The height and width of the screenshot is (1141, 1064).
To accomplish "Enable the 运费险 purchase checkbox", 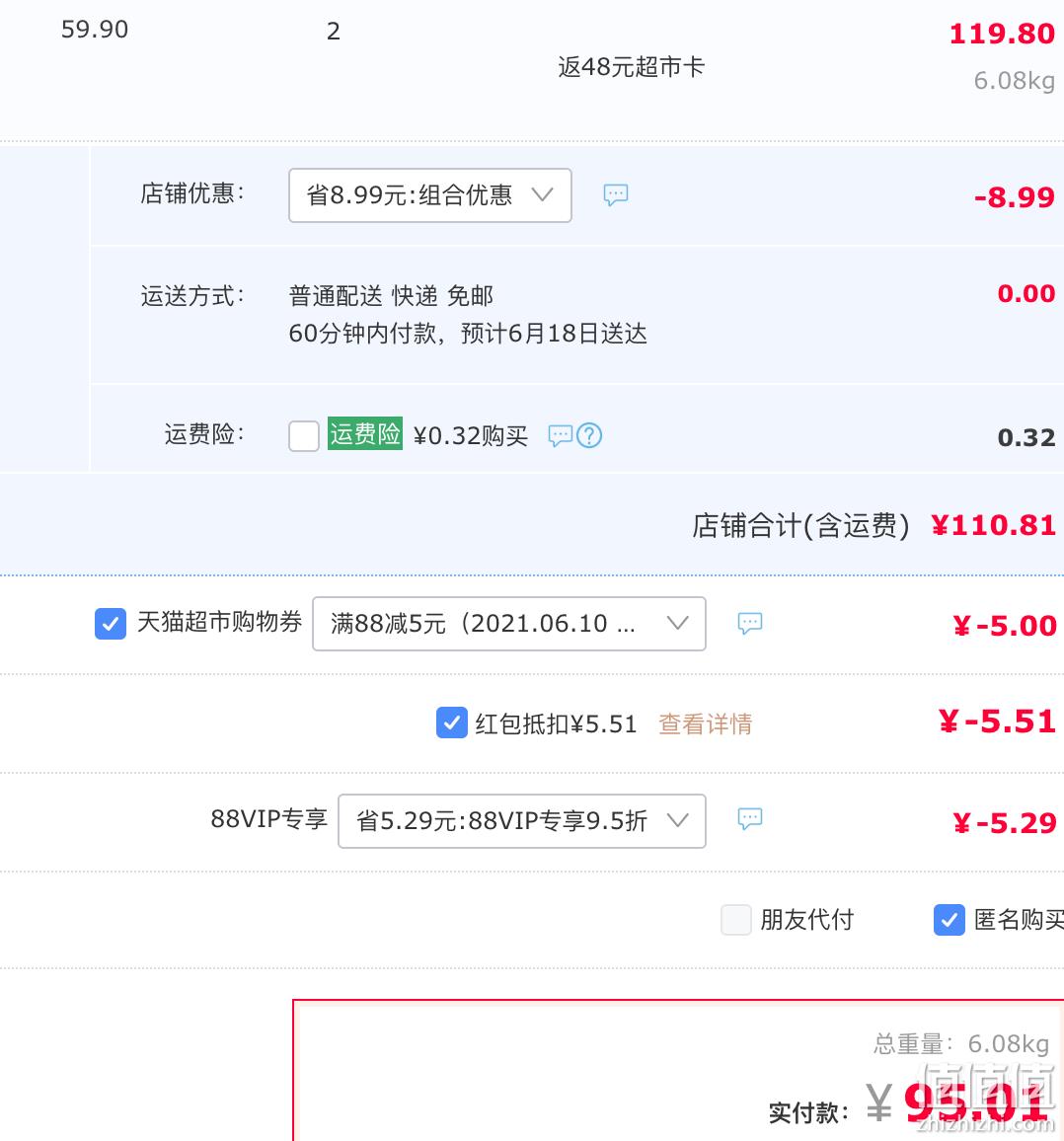I will pos(303,436).
